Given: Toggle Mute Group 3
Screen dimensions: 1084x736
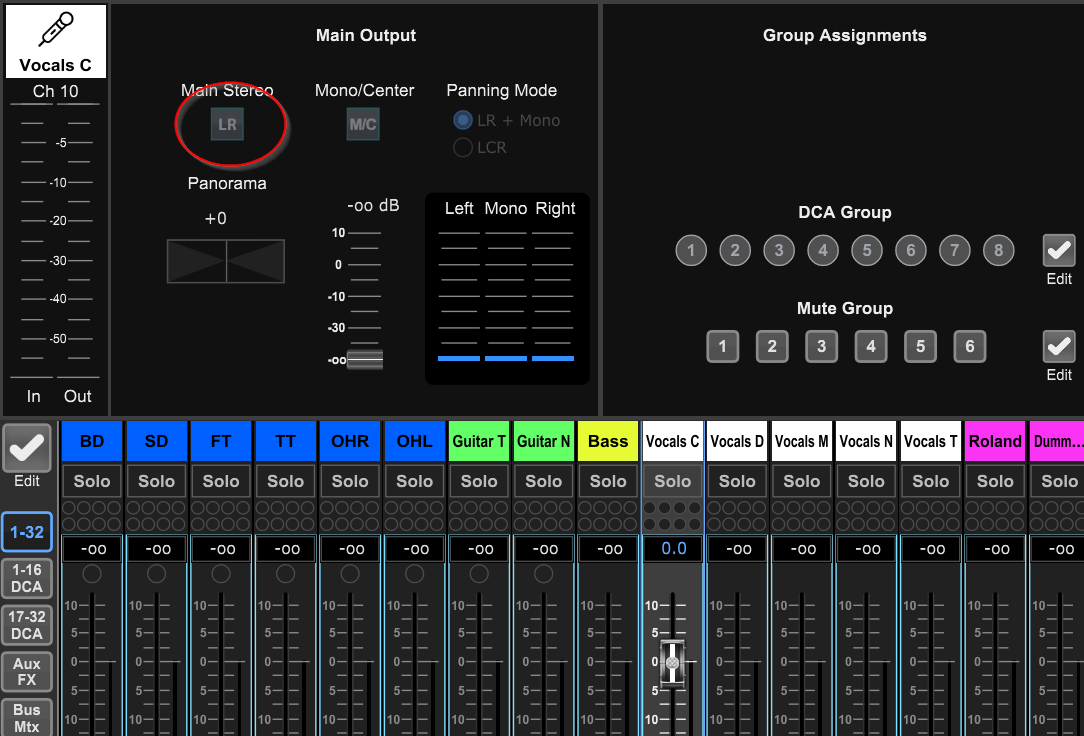Looking at the screenshot, I should (821, 346).
